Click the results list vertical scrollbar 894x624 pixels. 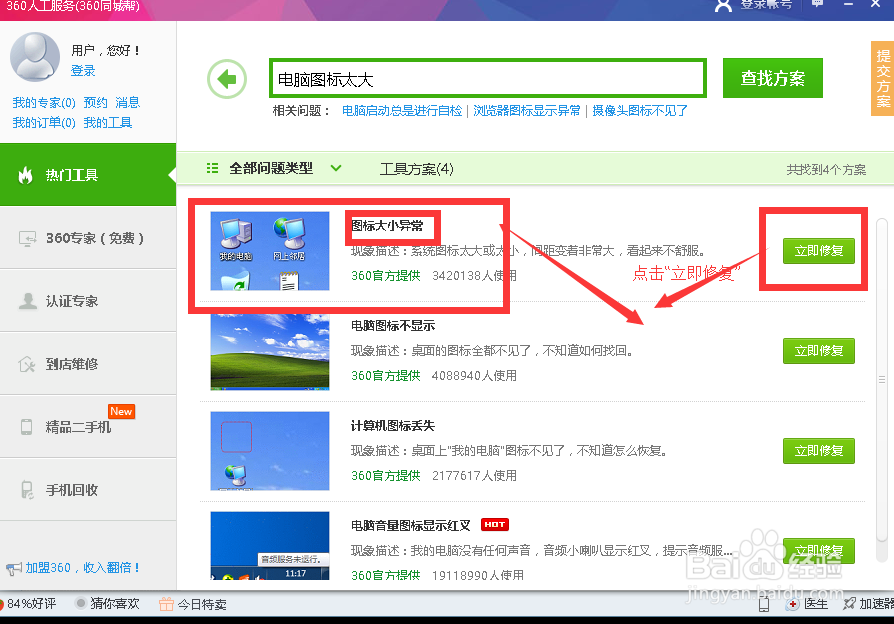pos(882,379)
